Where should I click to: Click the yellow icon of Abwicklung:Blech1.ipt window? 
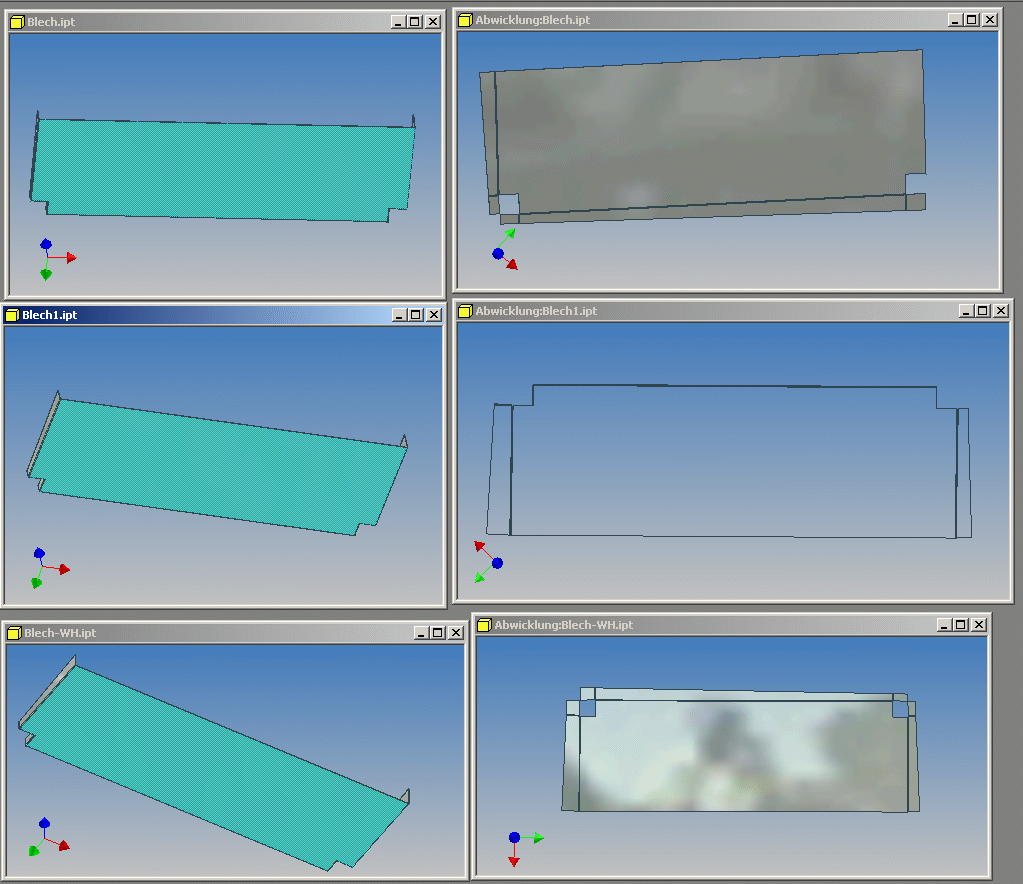point(465,311)
